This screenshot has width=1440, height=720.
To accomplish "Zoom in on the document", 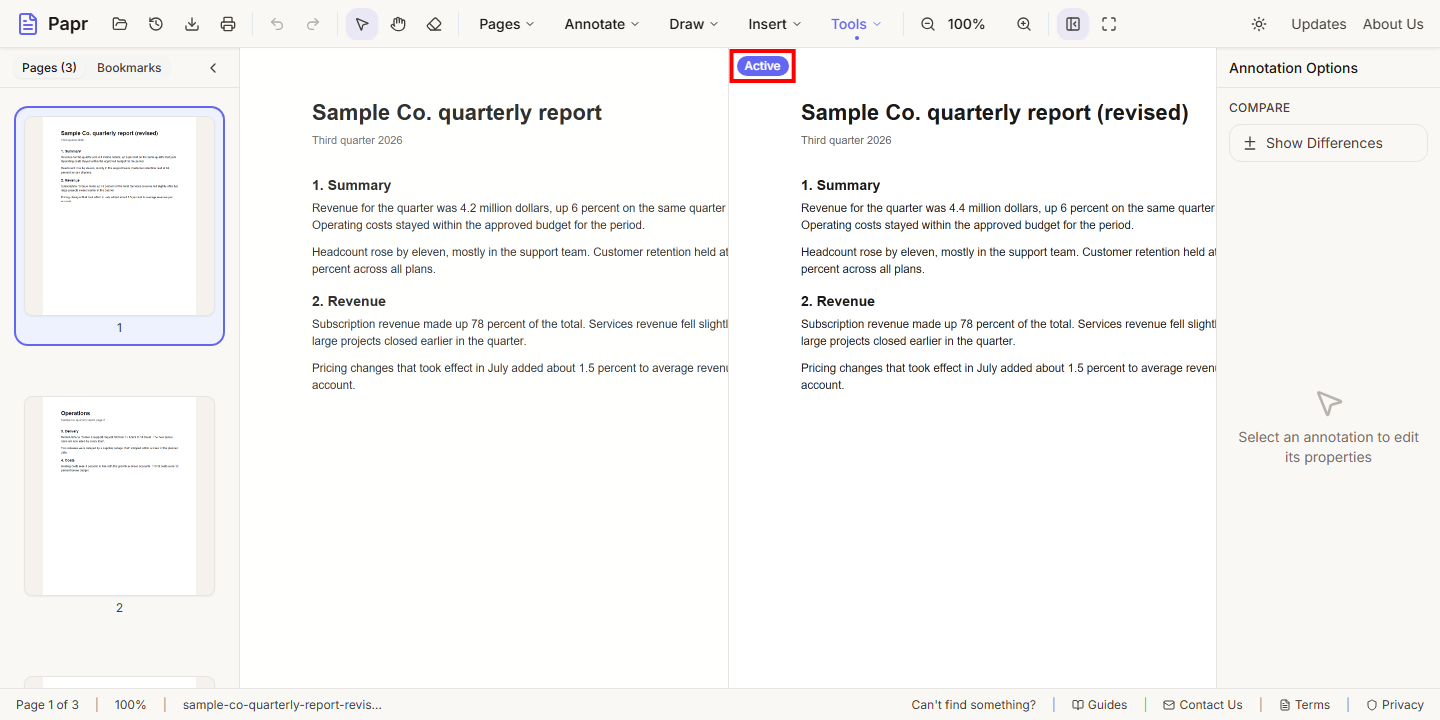I will [x=1024, y=24].
